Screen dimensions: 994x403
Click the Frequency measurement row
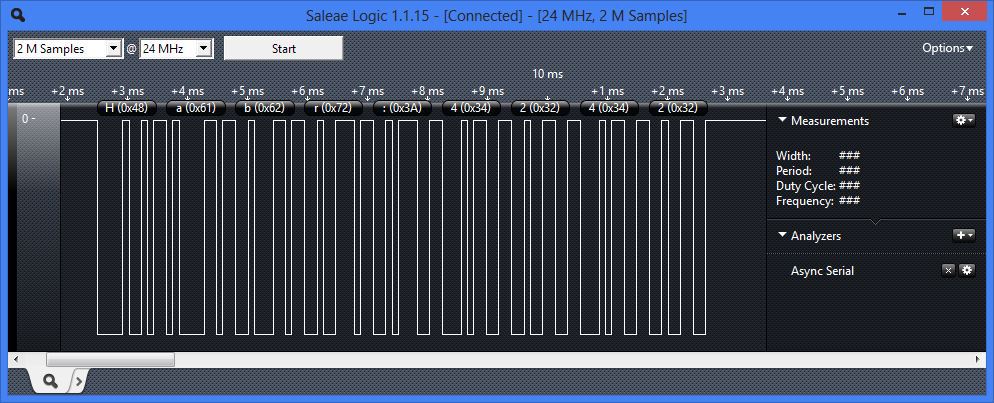(x=818, y=201)
